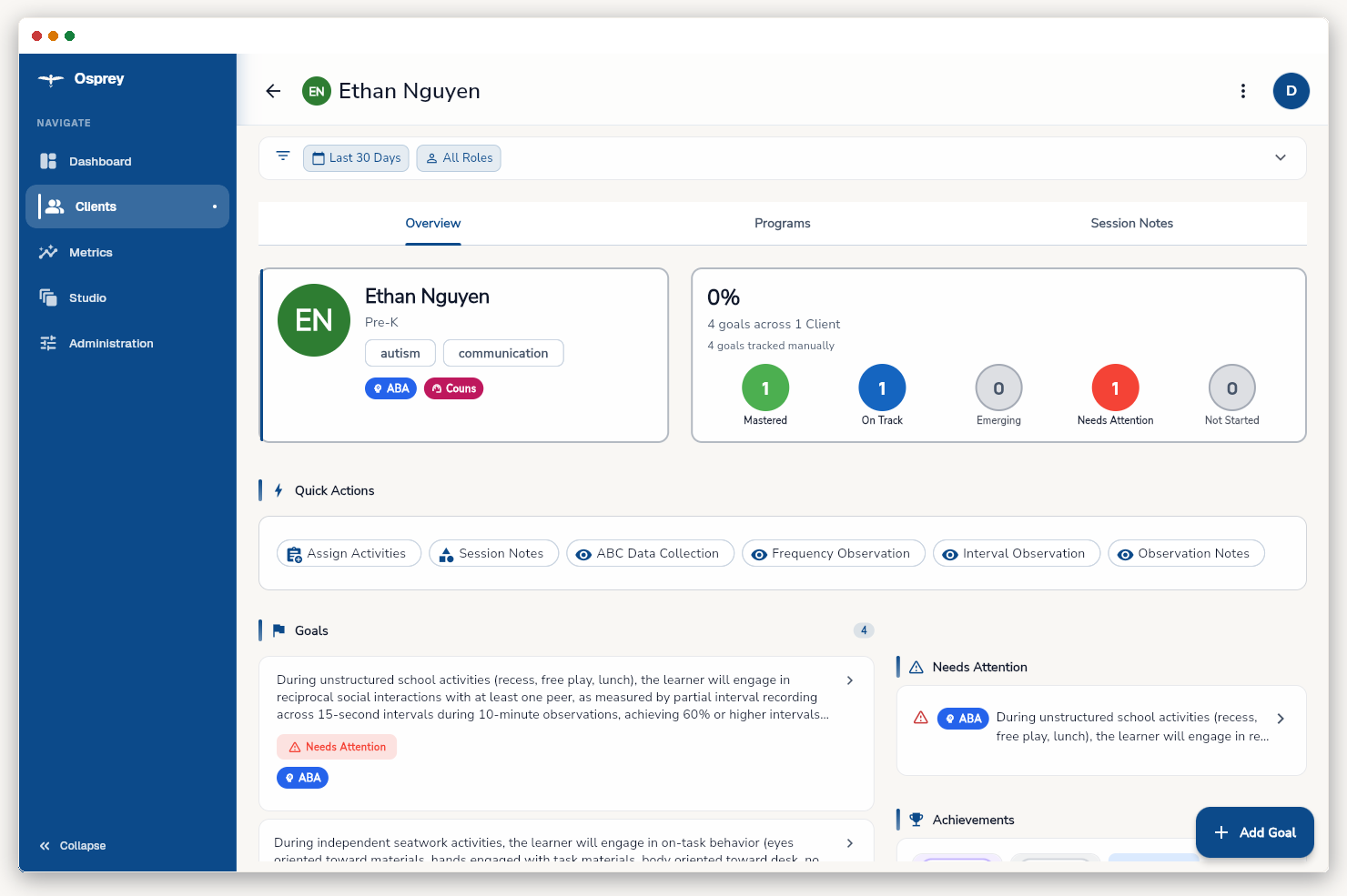The width and height of the screenshot is (1347, 896).
Task: Click the ABA badge in Needs Attention card
Action: (963, 719)
